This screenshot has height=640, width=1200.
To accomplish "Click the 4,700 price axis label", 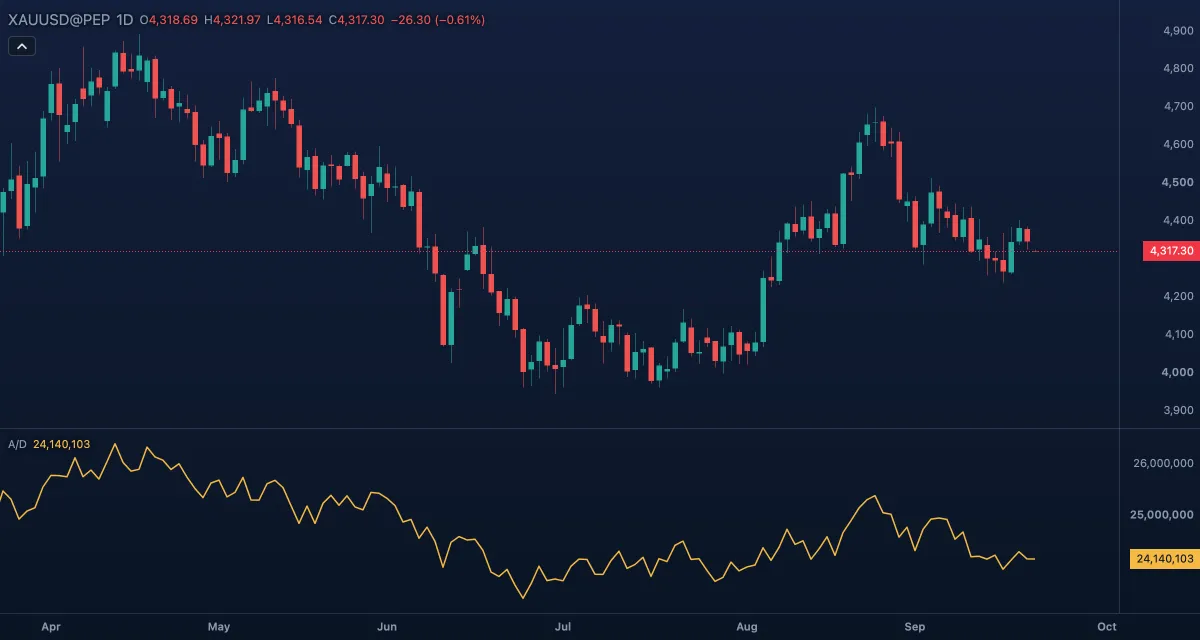I will click(1178, 106).
